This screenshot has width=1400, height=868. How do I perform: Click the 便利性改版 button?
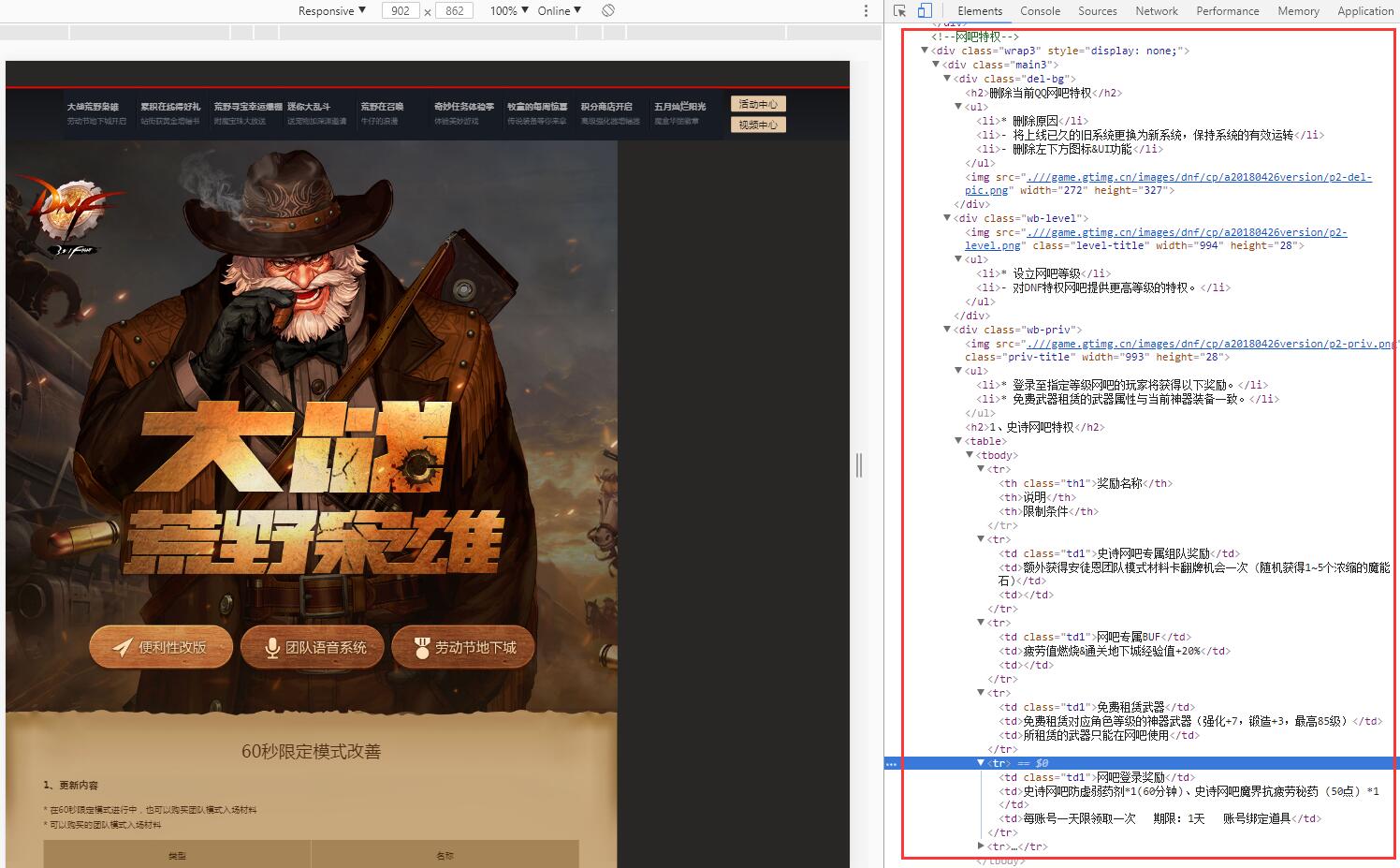(161, 647)
